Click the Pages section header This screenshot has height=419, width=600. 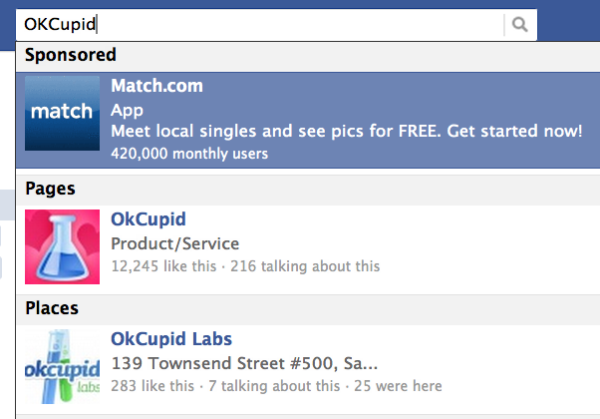tap(50, 188)
